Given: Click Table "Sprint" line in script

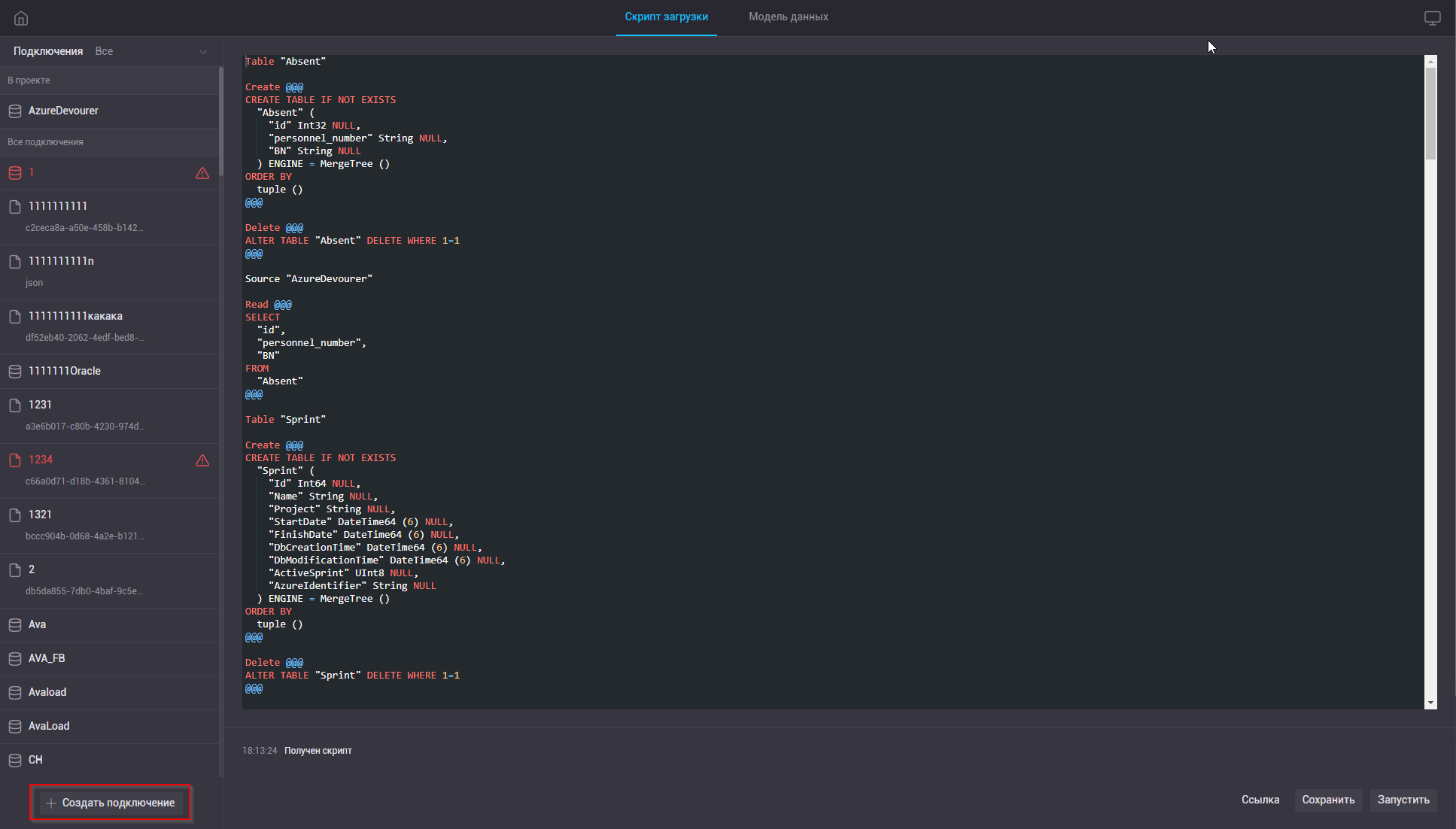Looking at the screenshot, I should [285, 420].
